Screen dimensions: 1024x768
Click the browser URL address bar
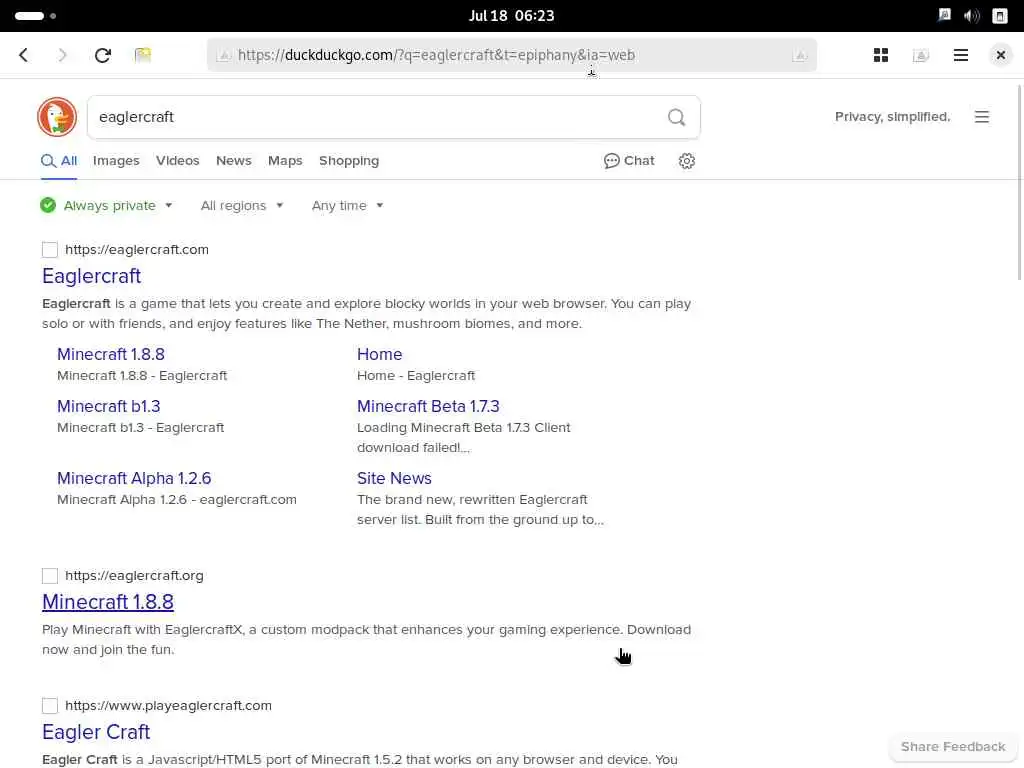pyautogui.click(x=511, y=56)
